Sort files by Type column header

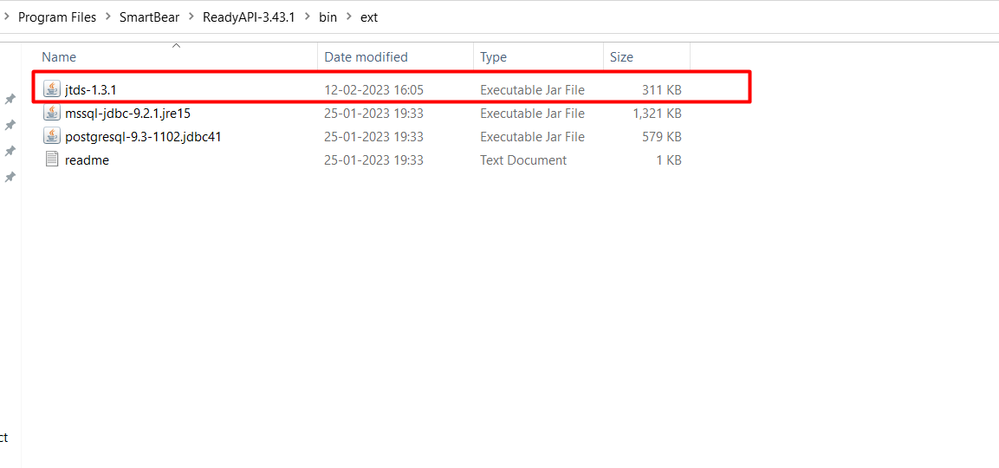pyautogui.click(x=493, y=57)
